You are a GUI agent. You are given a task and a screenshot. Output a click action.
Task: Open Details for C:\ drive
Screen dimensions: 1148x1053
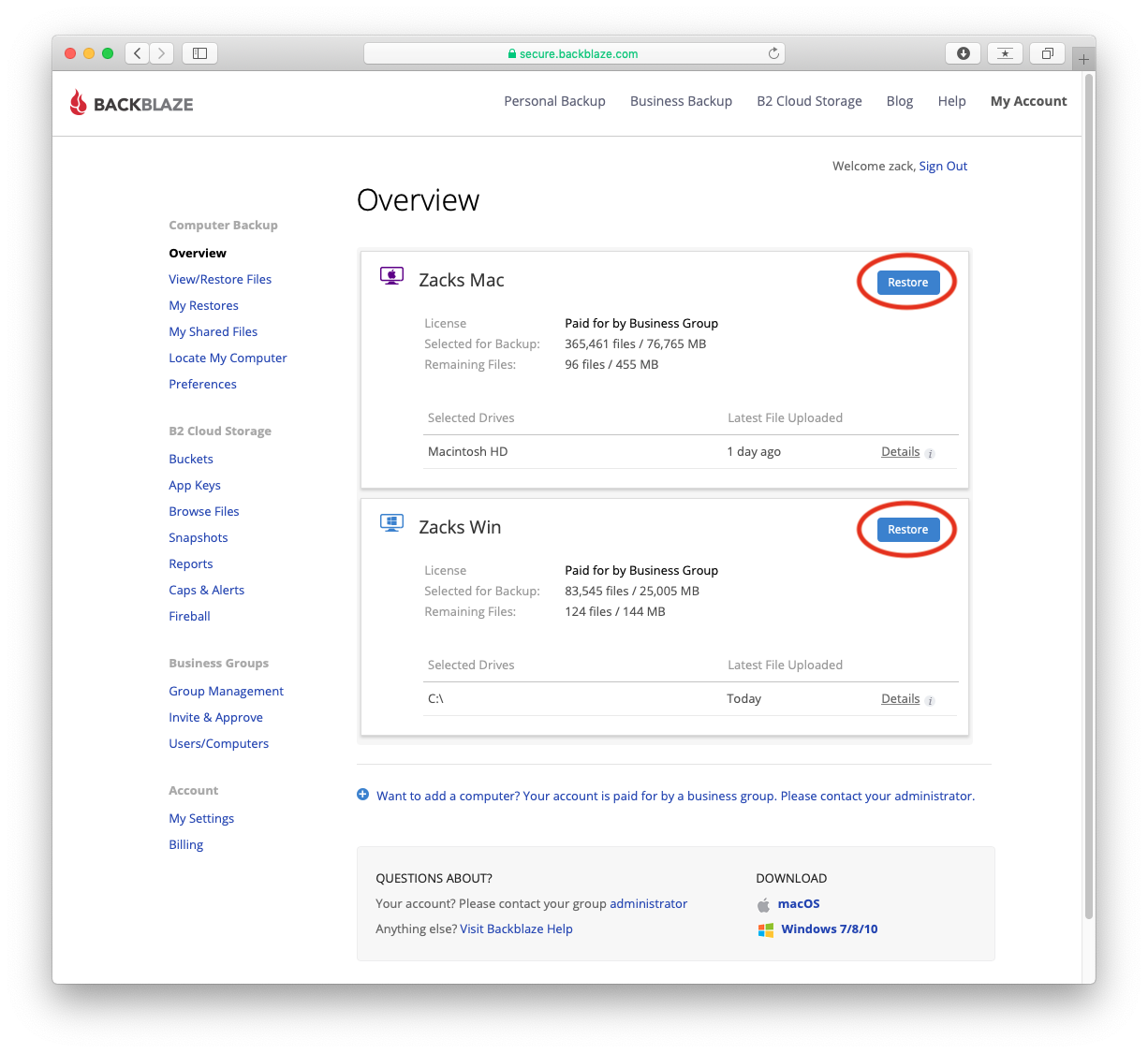pos(900,698)
